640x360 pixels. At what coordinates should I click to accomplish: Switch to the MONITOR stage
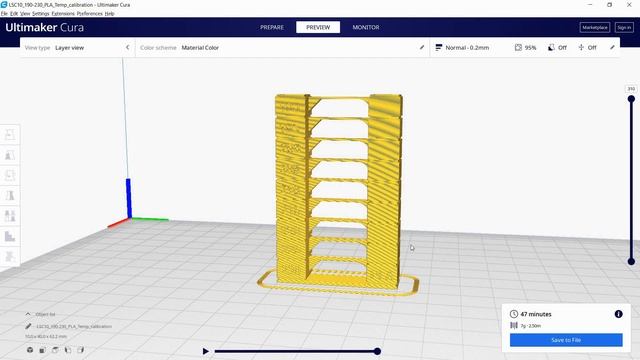pos(366,27)
